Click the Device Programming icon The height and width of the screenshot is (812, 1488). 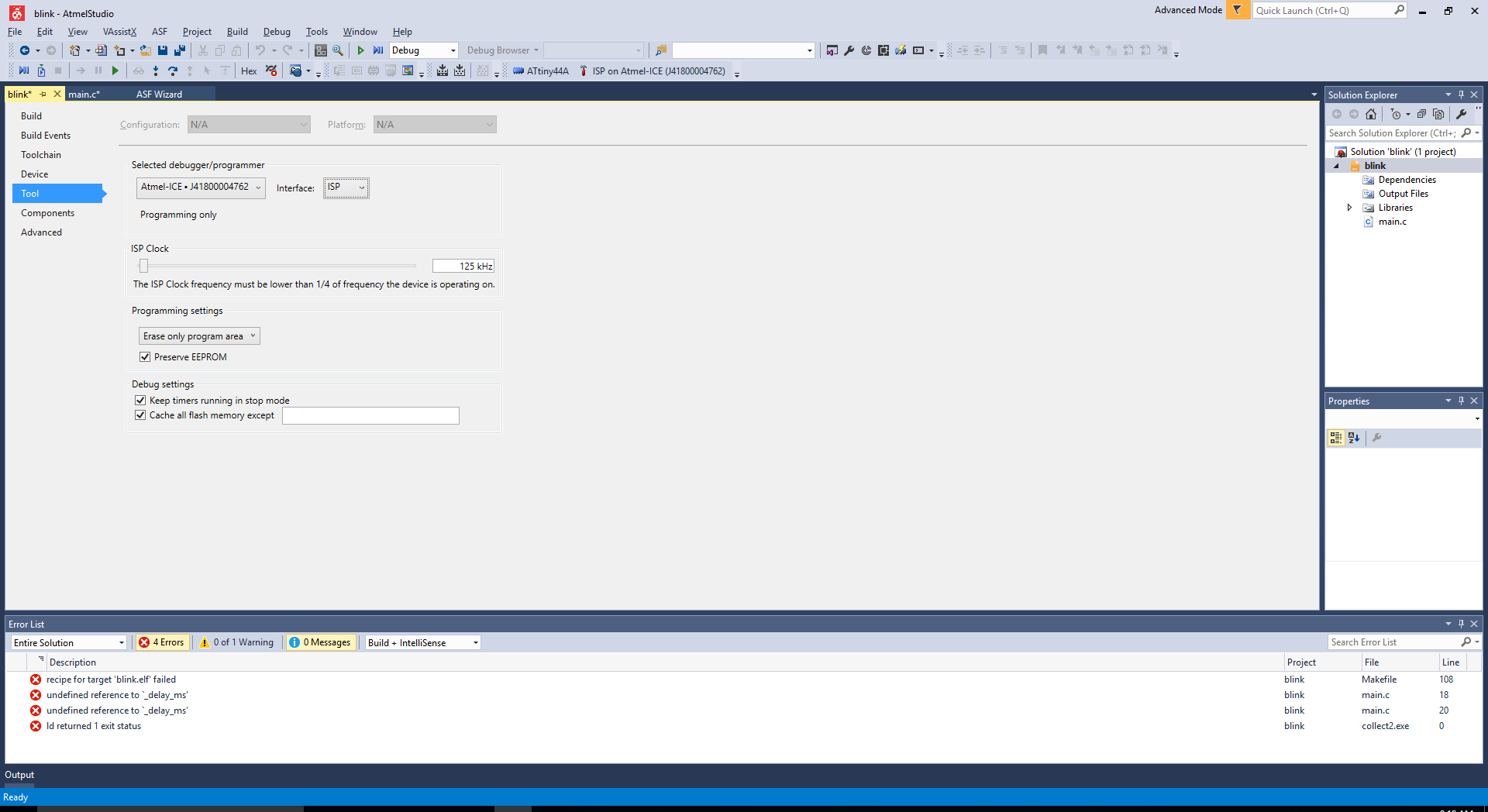(901, 50)
